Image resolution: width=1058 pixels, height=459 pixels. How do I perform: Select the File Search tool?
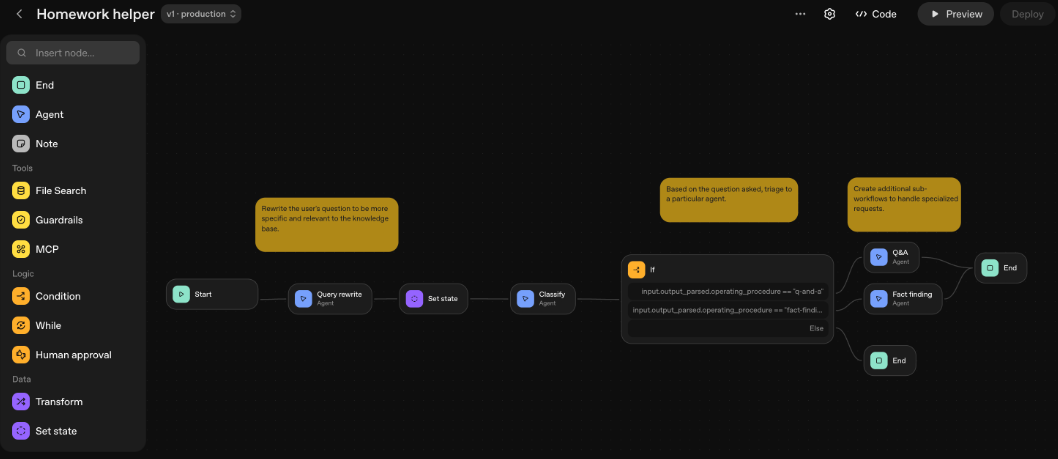[x=60, y=190]
